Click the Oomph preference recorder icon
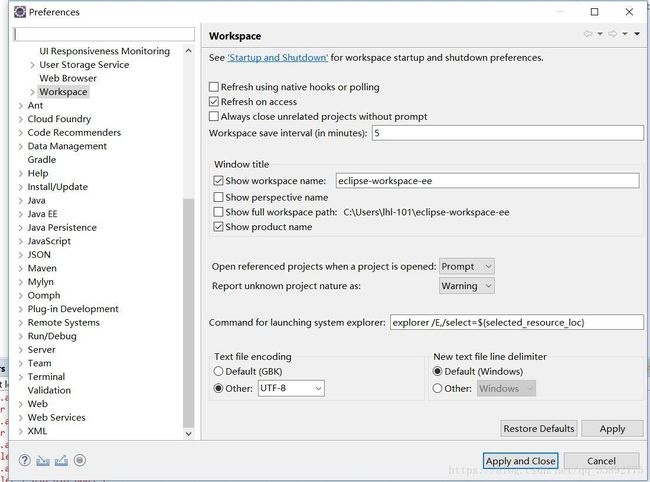This screenshot has width=650, height=482. pyautogui.click(x=80, y=460)
